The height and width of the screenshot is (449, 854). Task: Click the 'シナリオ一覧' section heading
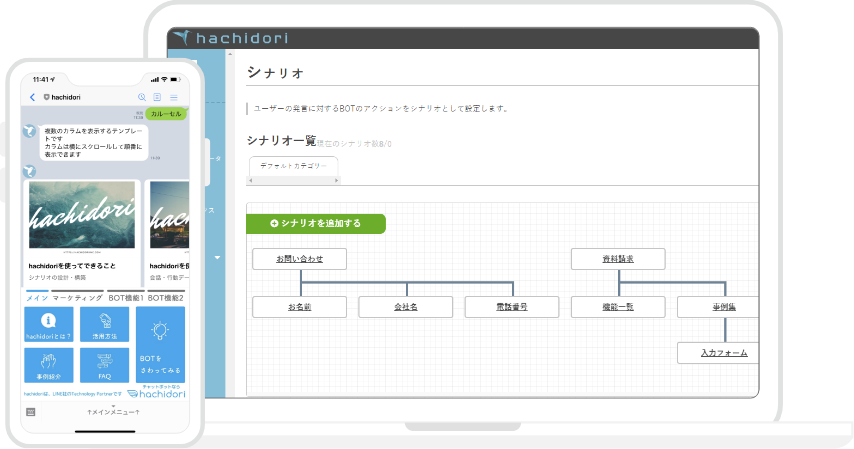click(x=282, y=141)
